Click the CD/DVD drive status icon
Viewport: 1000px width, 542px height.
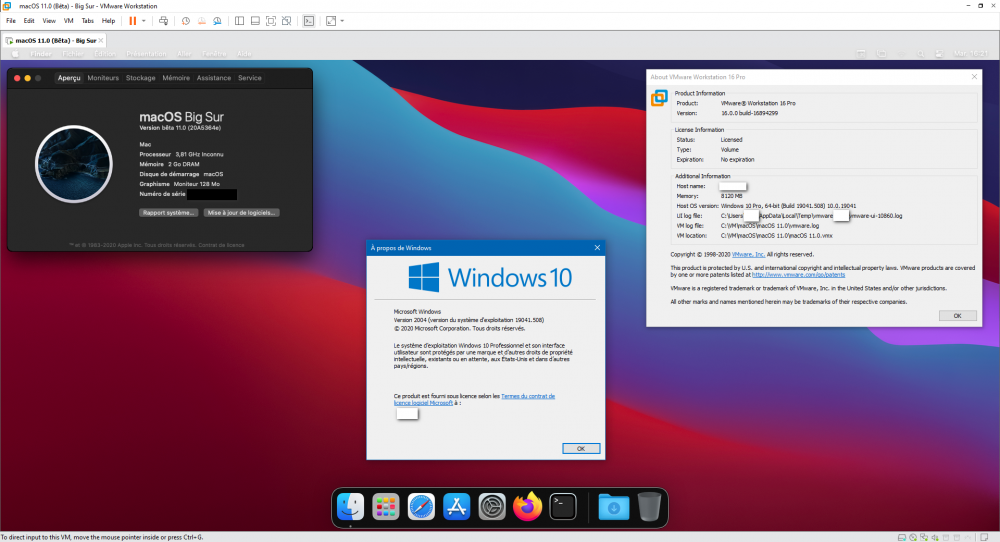point(913,538)
